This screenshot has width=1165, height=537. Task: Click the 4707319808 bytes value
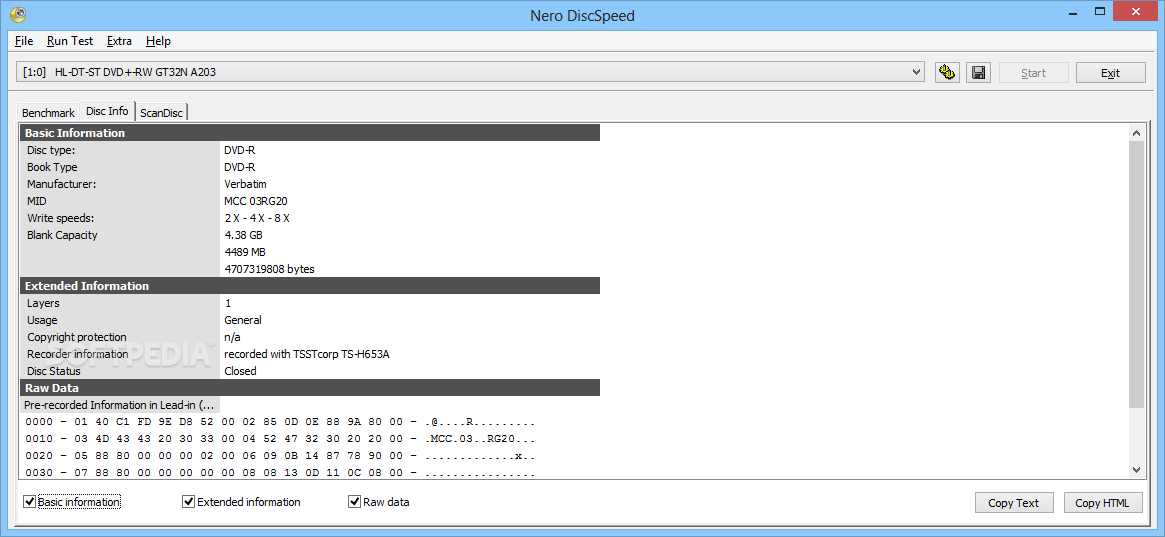(x=269, y=269)
